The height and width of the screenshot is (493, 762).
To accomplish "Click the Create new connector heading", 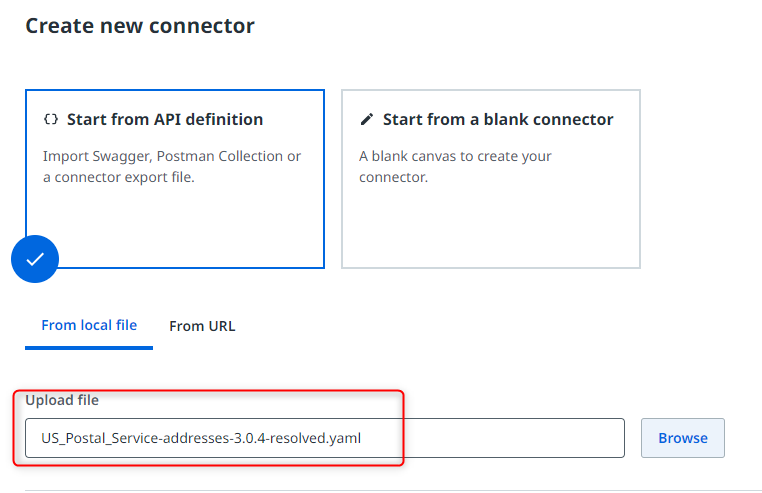I will pos(140,26).
